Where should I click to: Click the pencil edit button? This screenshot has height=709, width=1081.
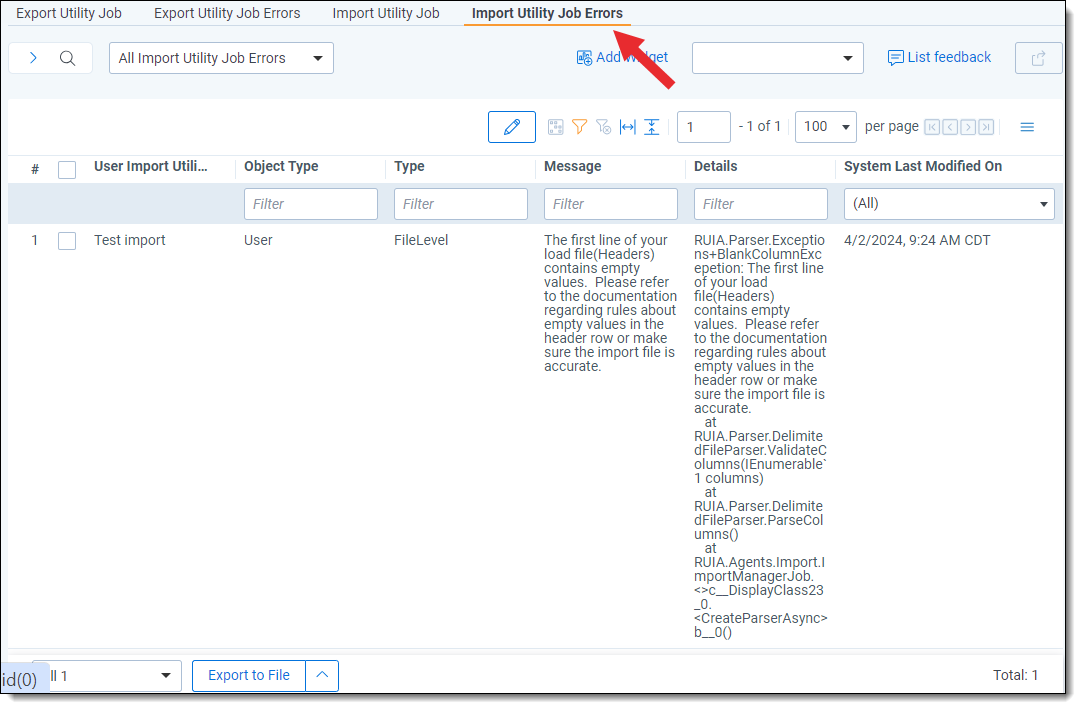tap(512, 127)
